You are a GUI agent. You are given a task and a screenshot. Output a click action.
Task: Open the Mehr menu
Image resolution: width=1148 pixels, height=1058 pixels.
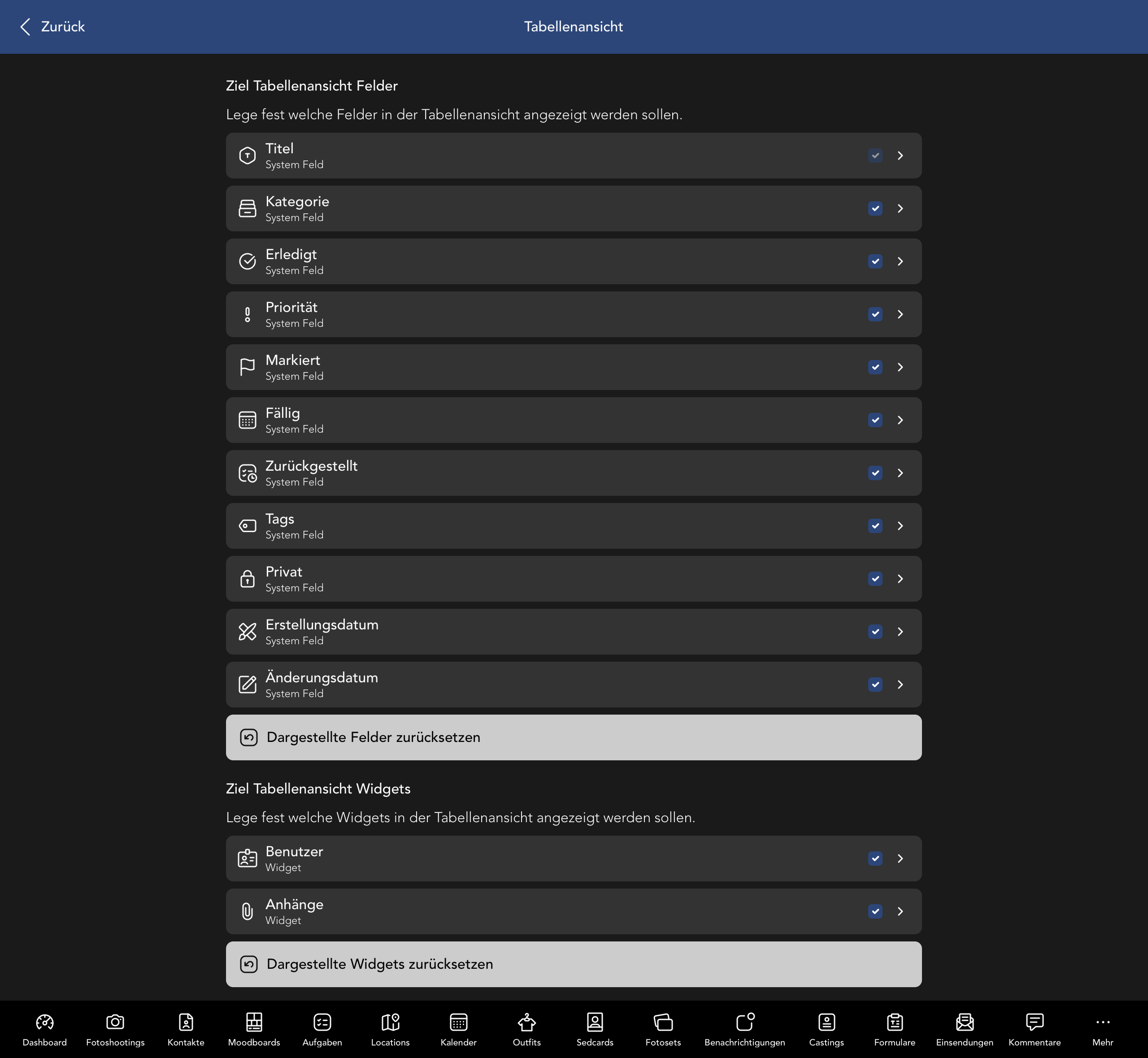click(1102, 1028)
